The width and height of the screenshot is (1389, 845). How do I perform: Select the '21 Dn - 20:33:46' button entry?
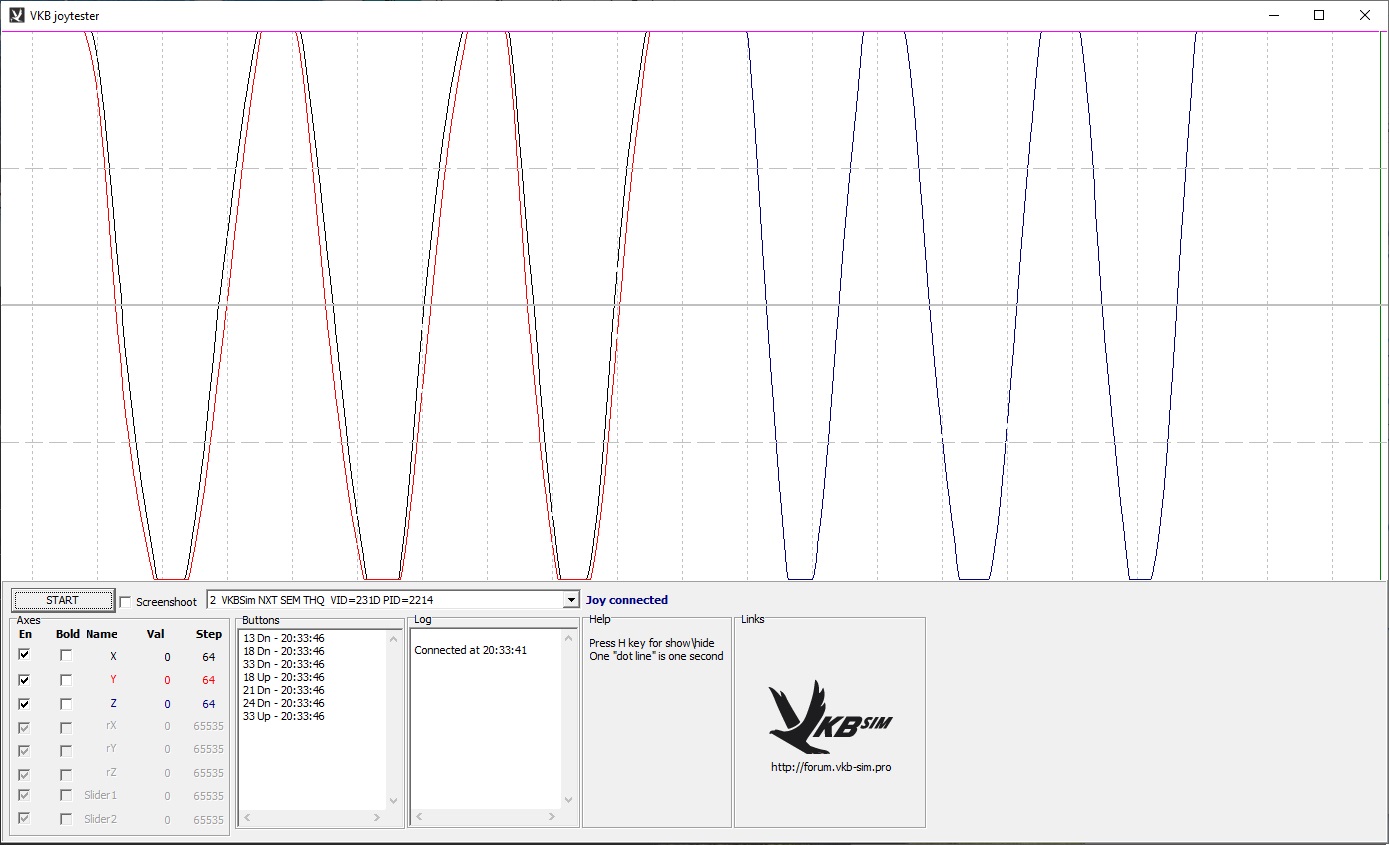(x=284, y=690)
